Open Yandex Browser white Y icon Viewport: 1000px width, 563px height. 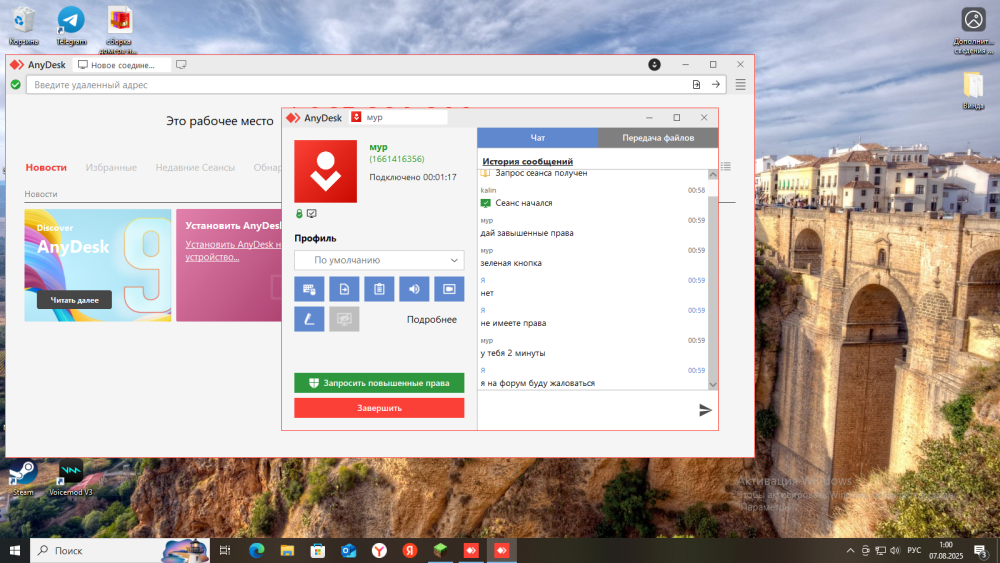coord(379,550)
